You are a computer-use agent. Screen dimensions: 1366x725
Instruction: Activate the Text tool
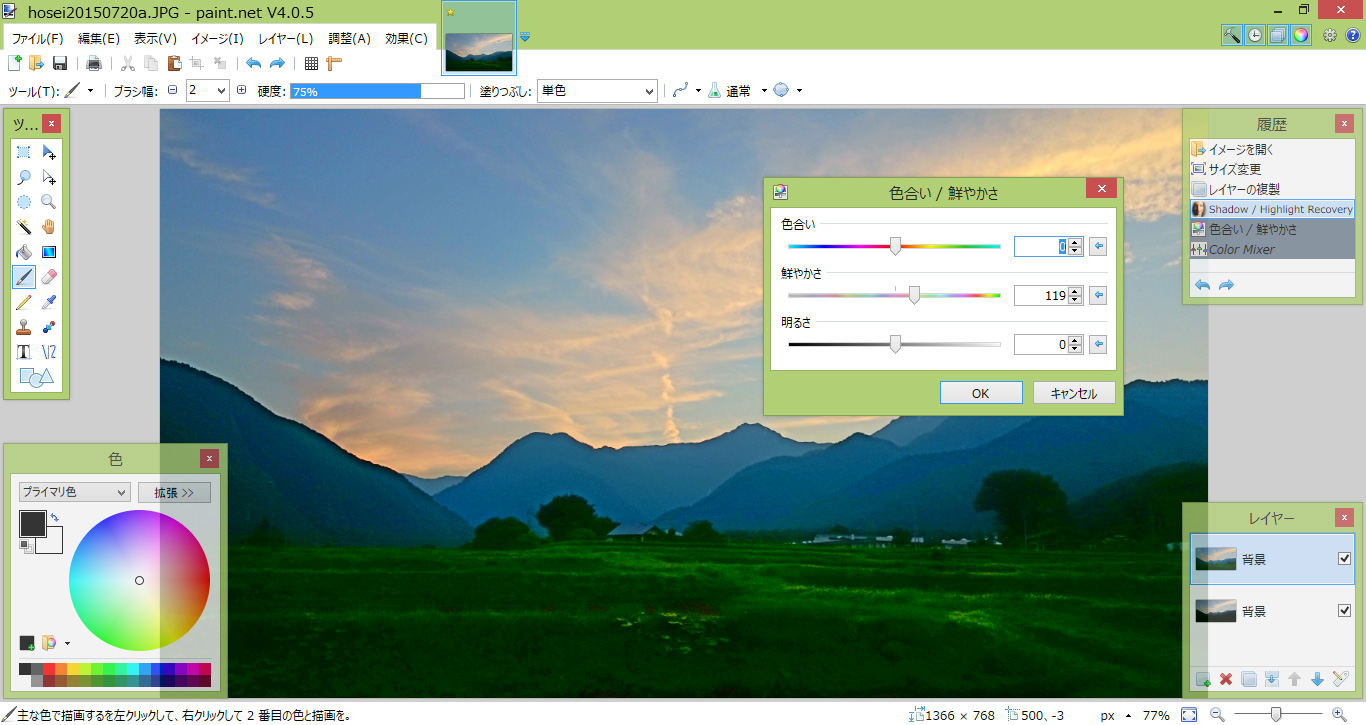pyautogui.click(x=24, y=352)
